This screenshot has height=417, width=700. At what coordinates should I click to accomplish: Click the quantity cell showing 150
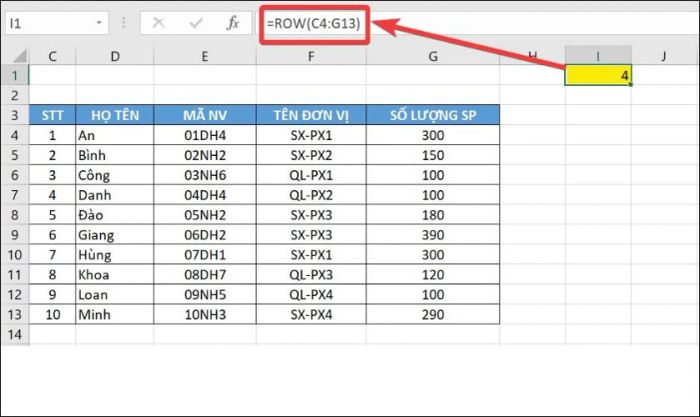pos(433,155)
